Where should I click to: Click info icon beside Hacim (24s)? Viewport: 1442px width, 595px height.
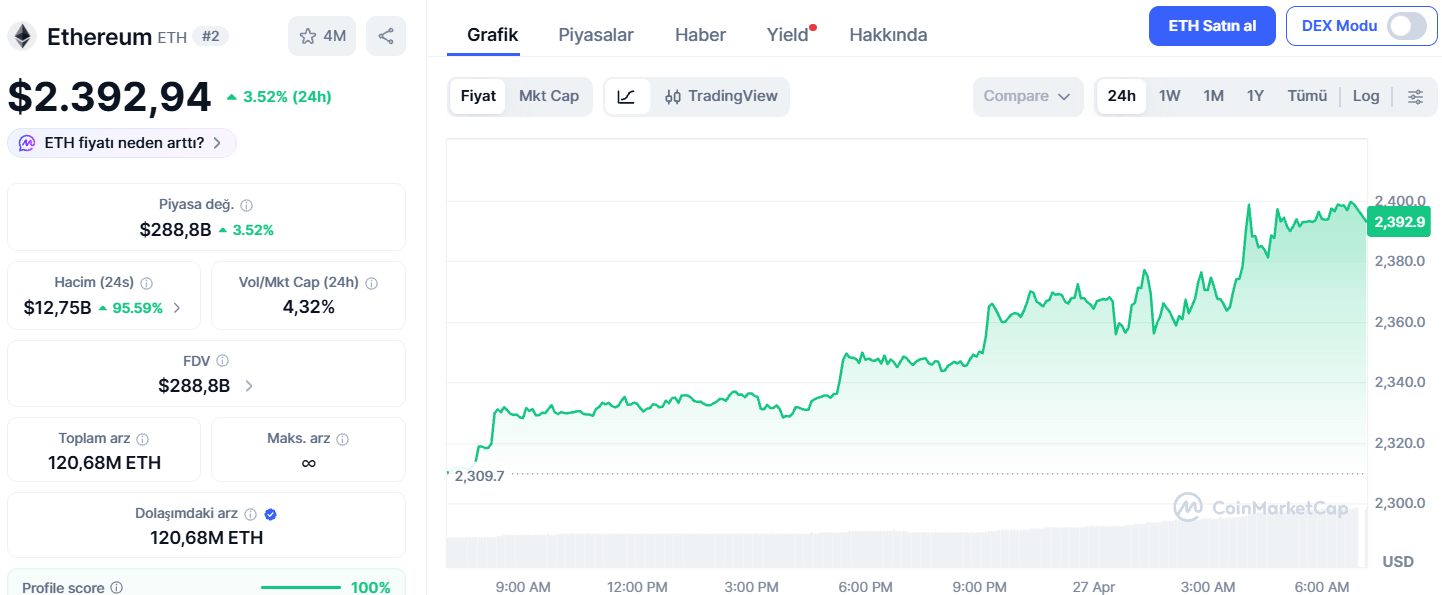point(146,283)
